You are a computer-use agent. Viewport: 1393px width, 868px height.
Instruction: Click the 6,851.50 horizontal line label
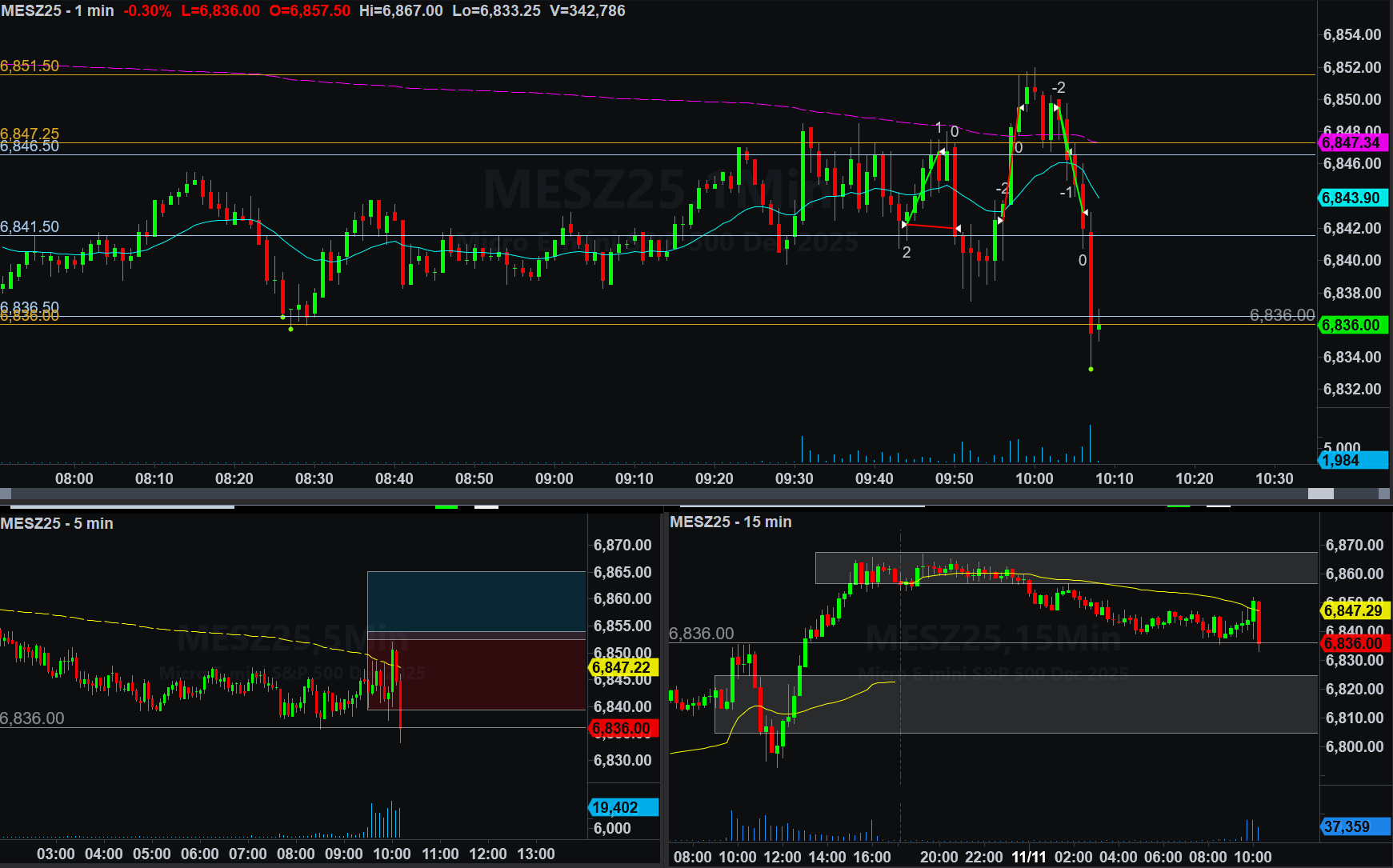coord(30,66)
